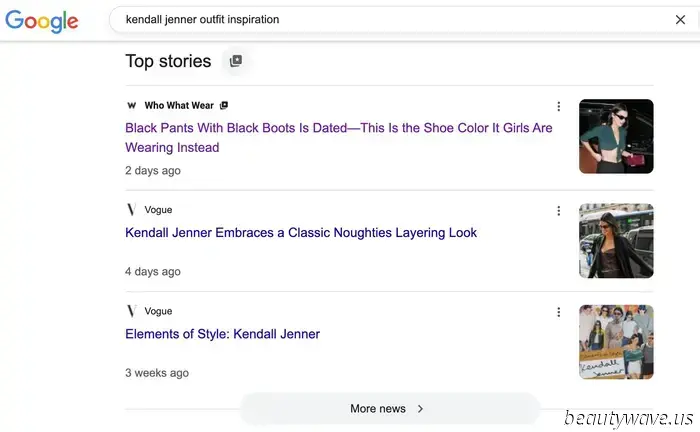Click the stacked-cards icon next to Top stories
This screenshot has width=700, height=432.
236,61
